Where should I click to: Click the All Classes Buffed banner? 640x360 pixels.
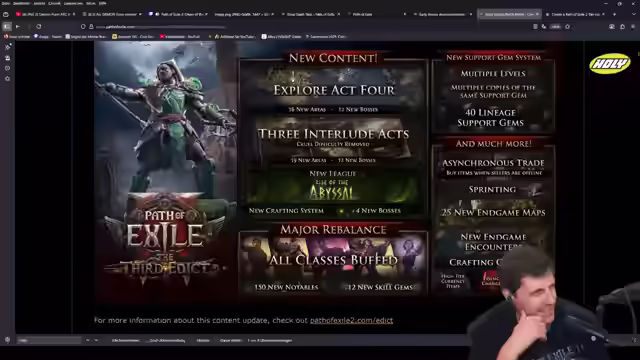[x=333, y=260]
